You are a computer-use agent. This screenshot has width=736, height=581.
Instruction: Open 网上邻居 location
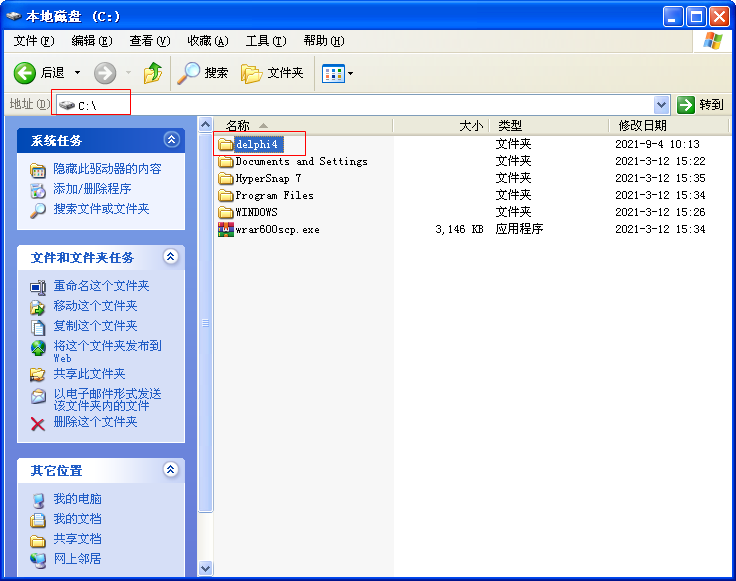click(x=77, y=559)
